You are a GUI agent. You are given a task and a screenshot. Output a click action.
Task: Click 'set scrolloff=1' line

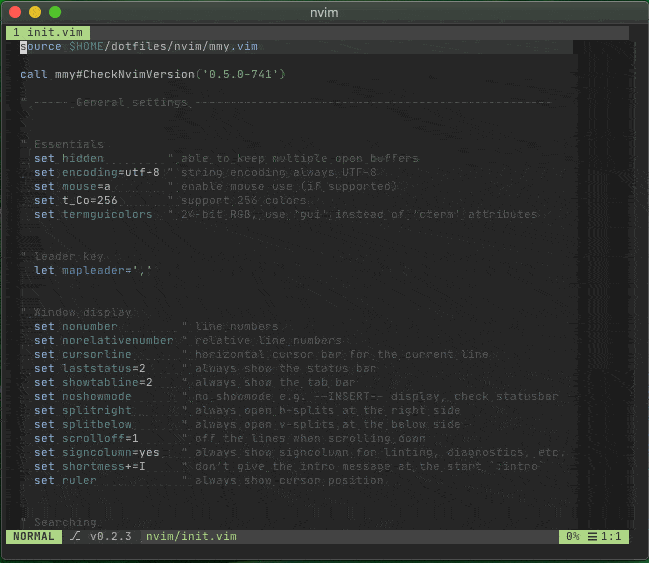click(230, 439)
